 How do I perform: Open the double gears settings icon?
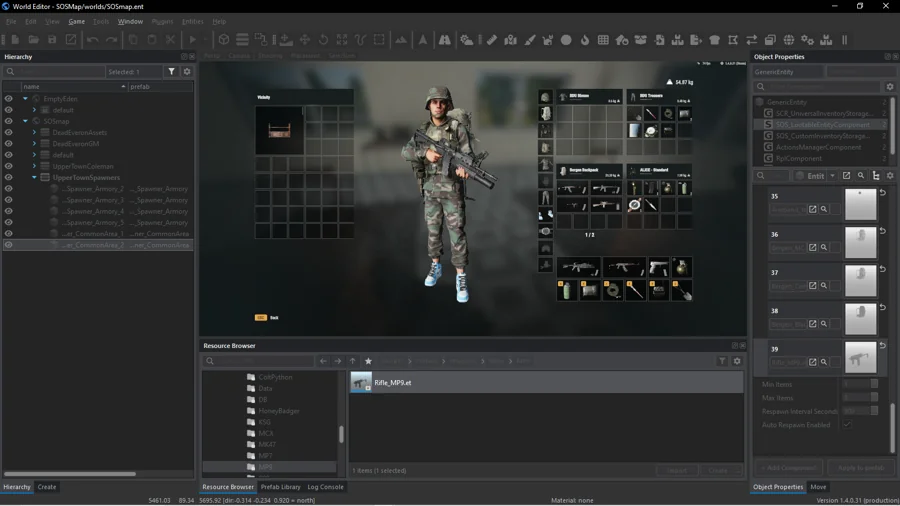[x=808, y=40]
